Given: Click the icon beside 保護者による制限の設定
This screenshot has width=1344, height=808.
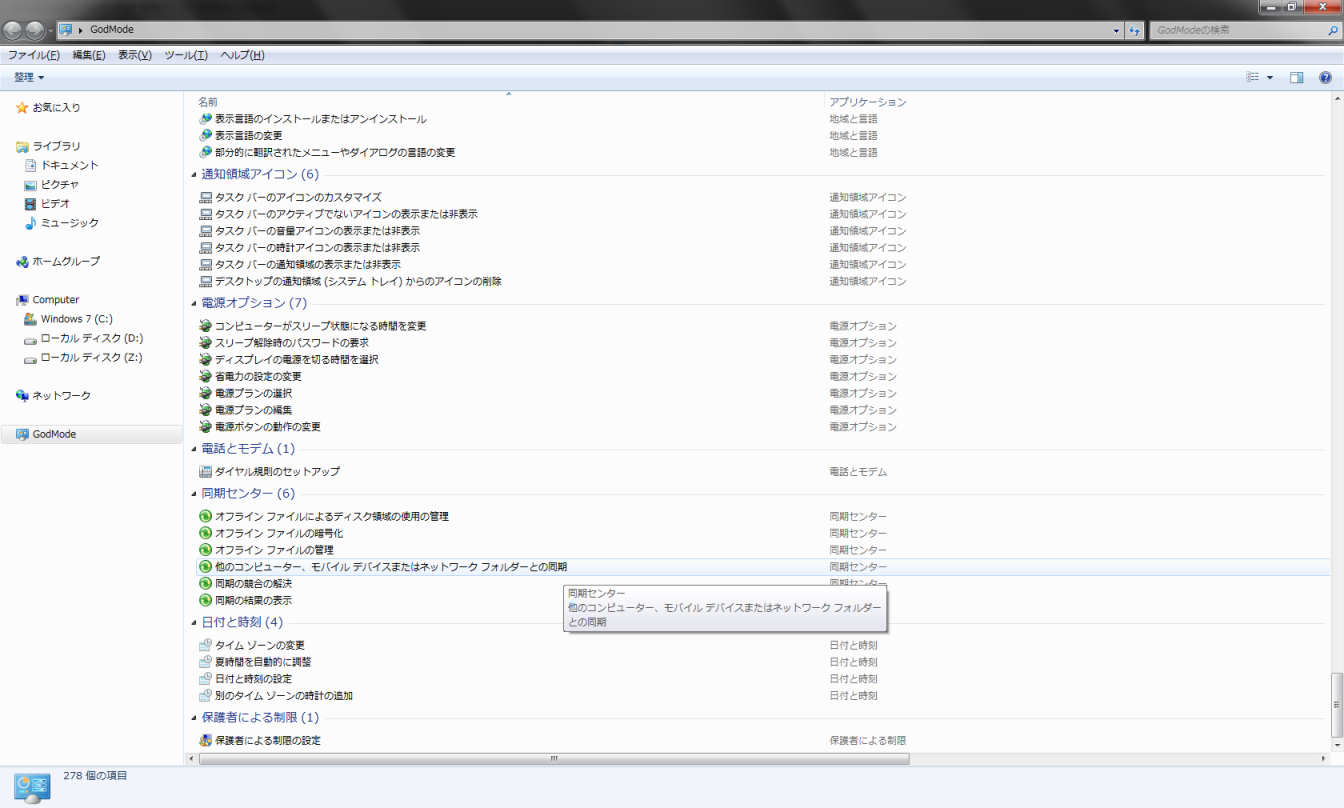Looking at the screenshot, I should [x=206, y=740].
